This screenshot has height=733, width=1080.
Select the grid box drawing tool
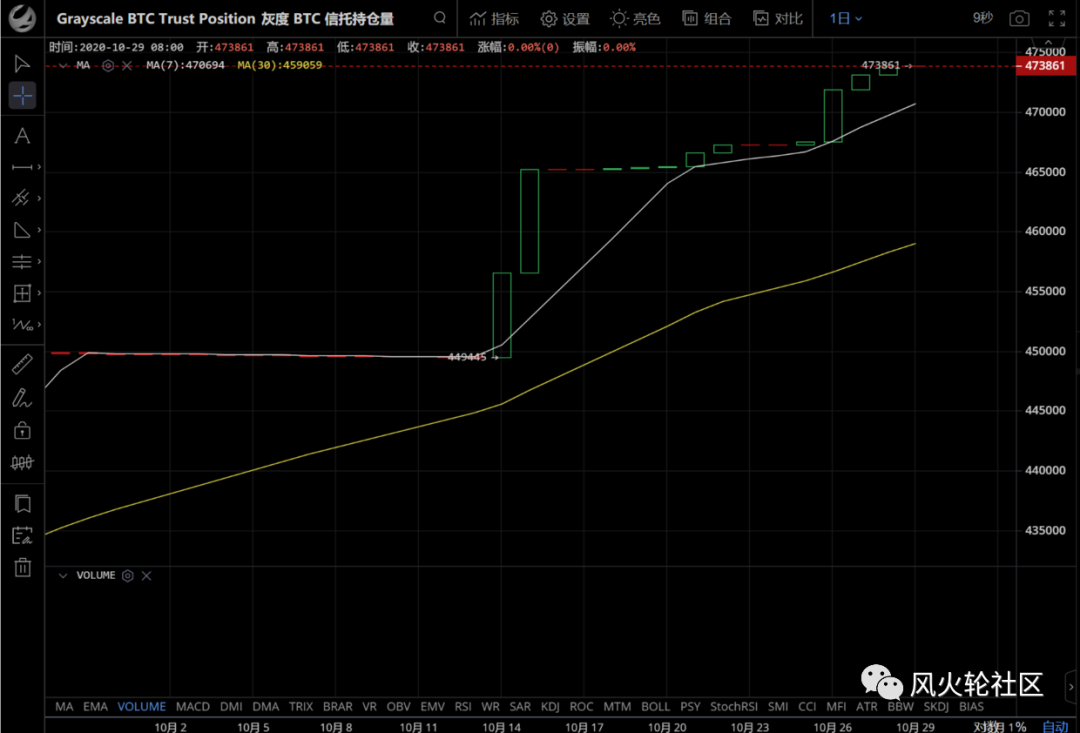click(22, 293)
